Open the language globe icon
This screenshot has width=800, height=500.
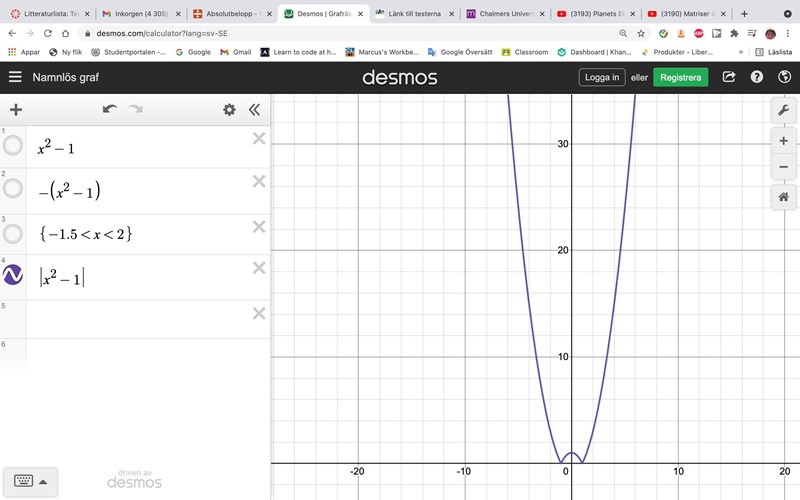(x=784, y=77)
